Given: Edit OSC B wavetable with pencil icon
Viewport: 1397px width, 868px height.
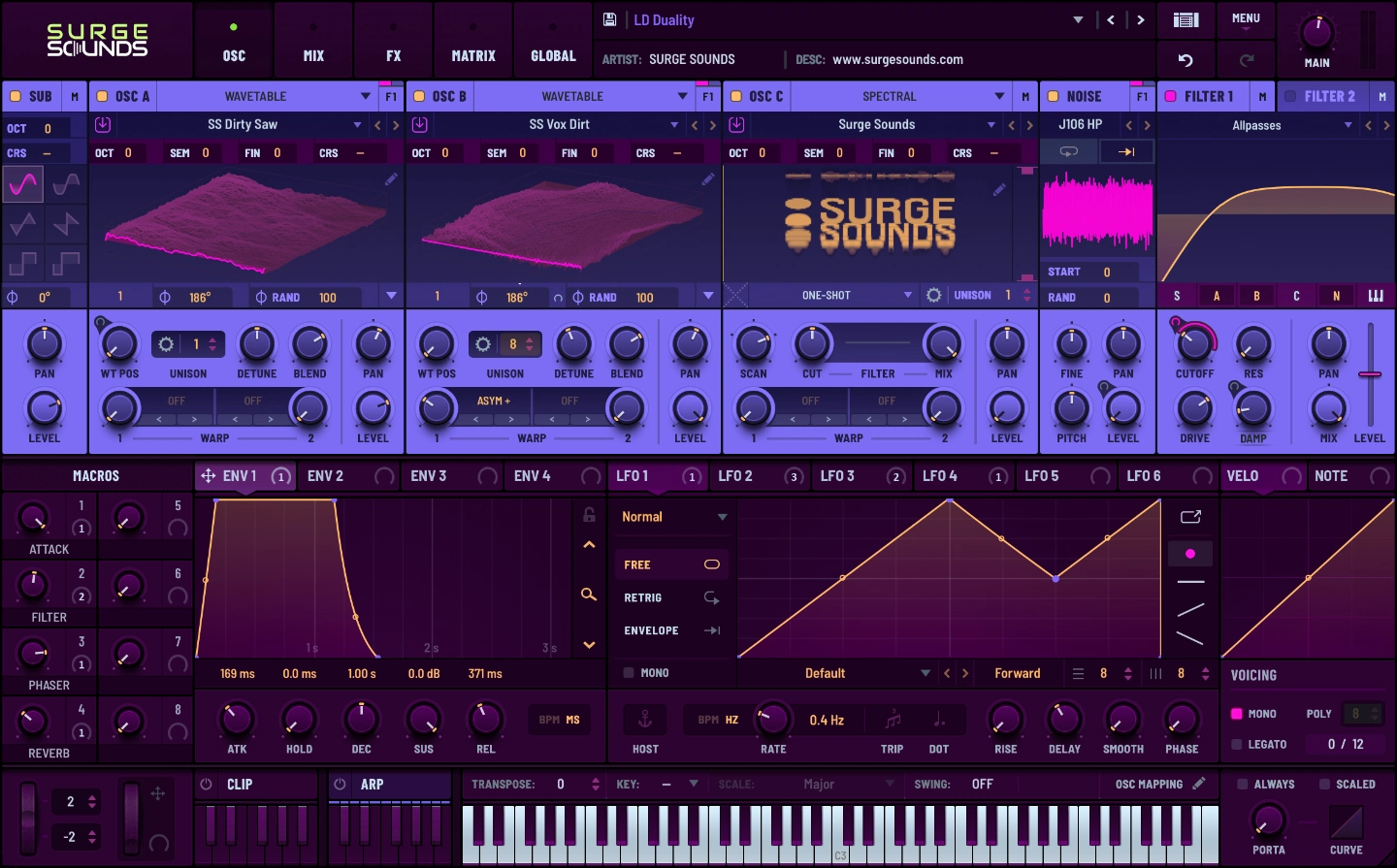Looking at the screenshot, I should click(708, 178).
